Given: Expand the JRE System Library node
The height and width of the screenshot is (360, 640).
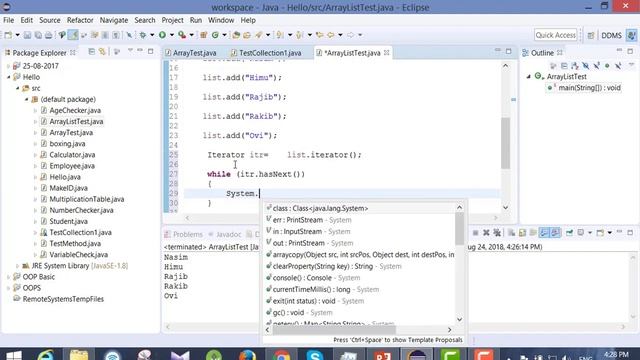Looking at the screenshot, I should point(18,266).
